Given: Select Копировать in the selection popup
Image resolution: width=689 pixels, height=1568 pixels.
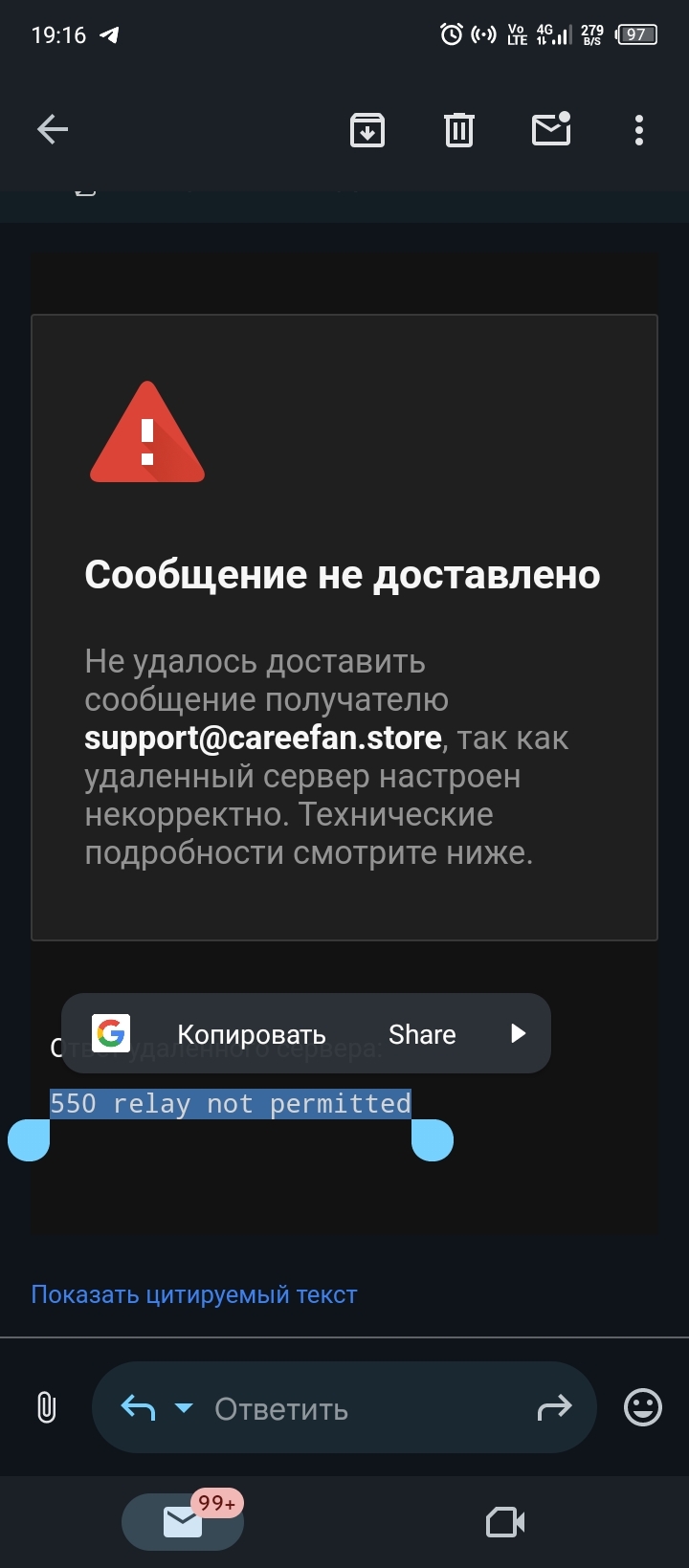Looking at the screenshot, I should 252,1034.
